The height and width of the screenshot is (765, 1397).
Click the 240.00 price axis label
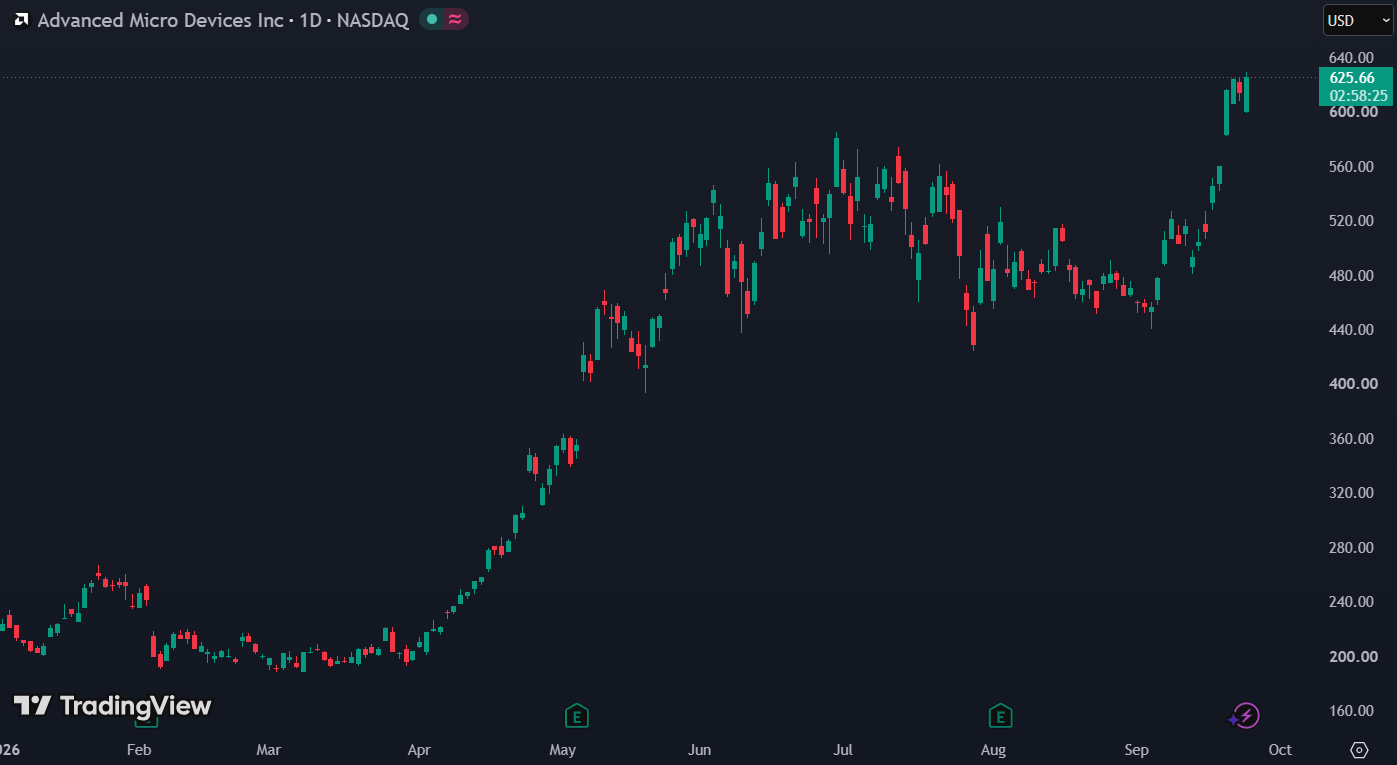point(1350,602)
